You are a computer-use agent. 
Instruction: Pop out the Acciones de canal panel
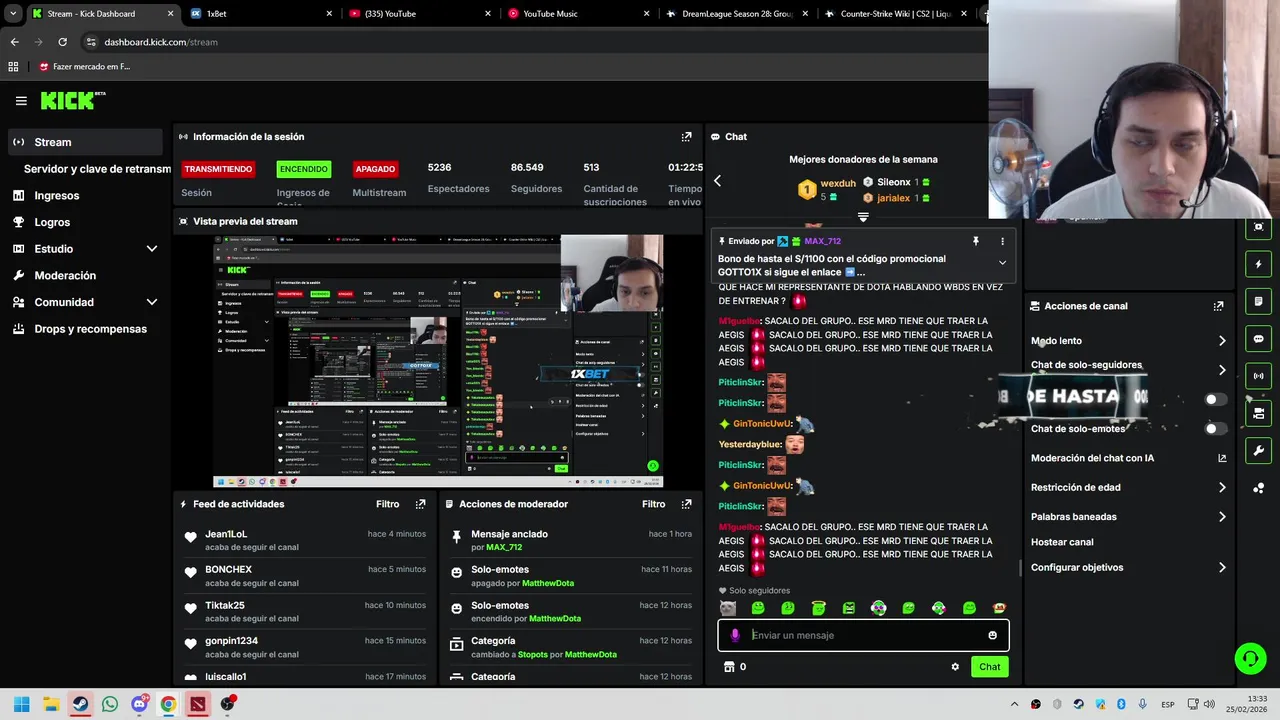point(1218,306)
